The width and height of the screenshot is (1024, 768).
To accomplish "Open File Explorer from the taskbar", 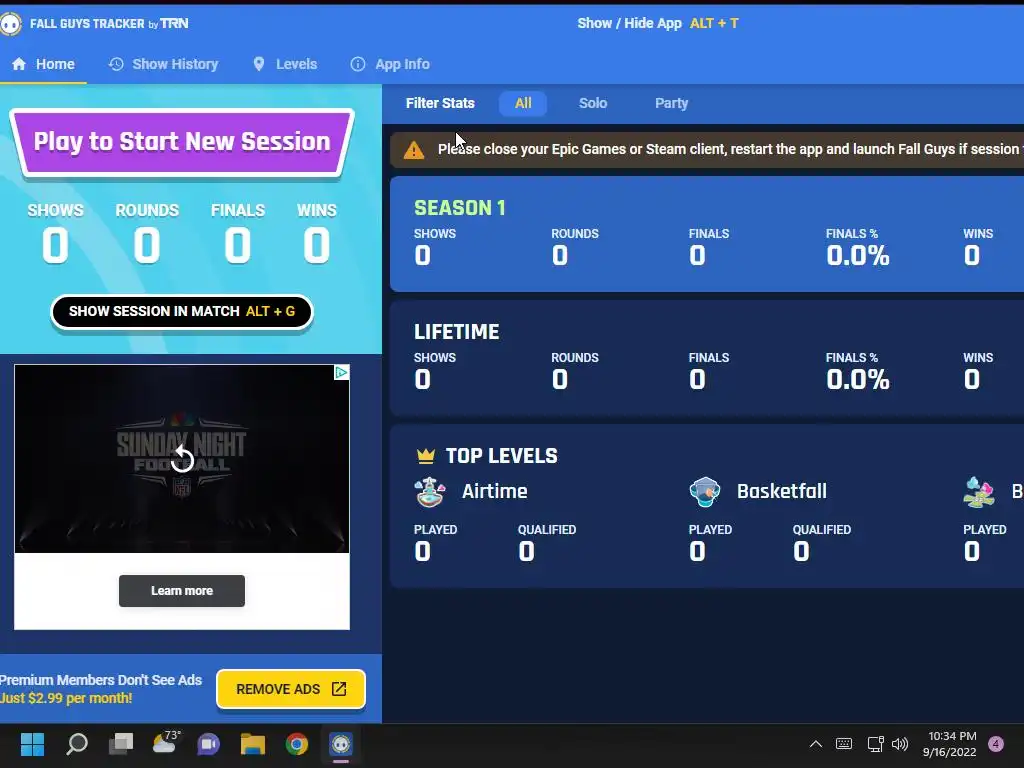I will coord(253,744).
